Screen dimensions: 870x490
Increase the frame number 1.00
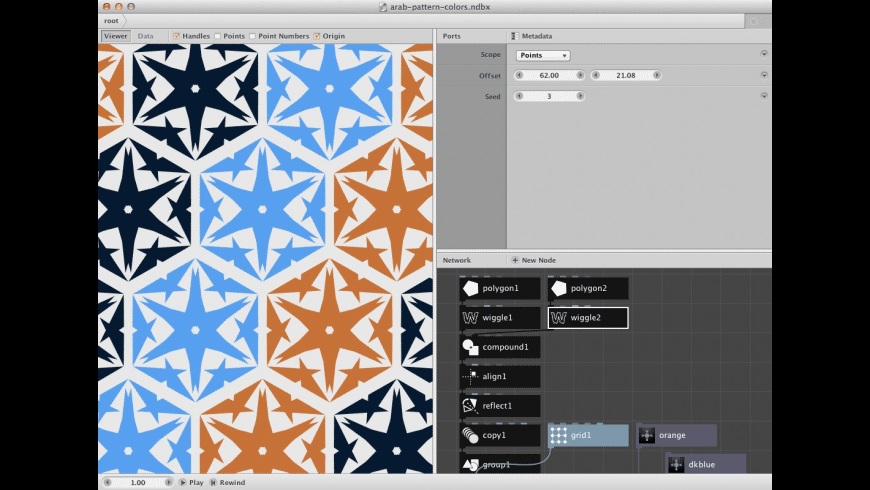pos(168,483)
